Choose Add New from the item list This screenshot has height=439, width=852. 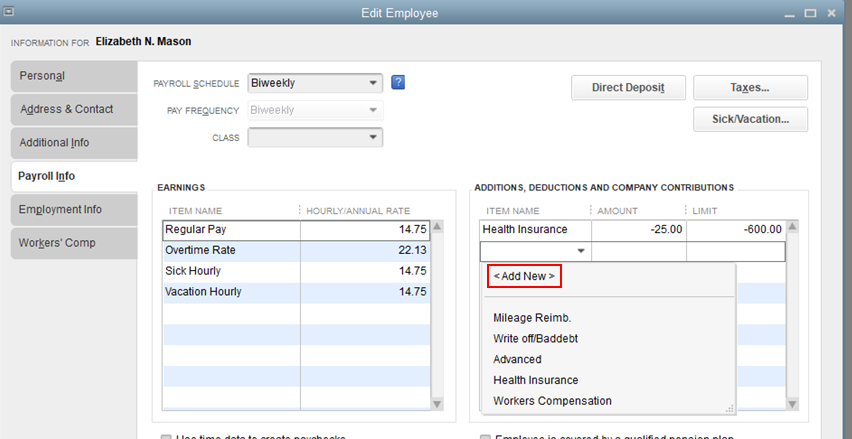(524, 276)
